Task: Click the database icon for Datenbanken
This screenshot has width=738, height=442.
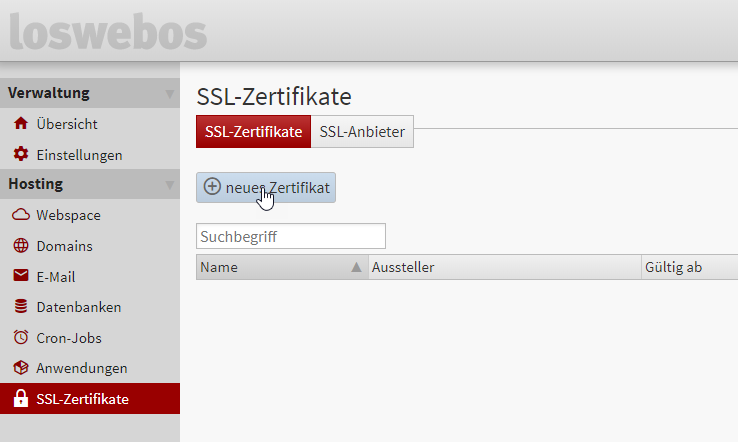Action: 20,307
